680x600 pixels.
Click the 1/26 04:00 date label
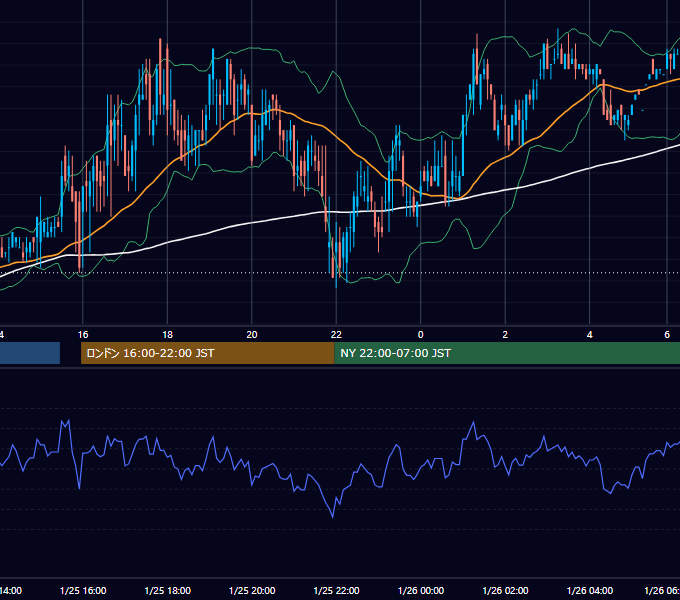[590, 590]
